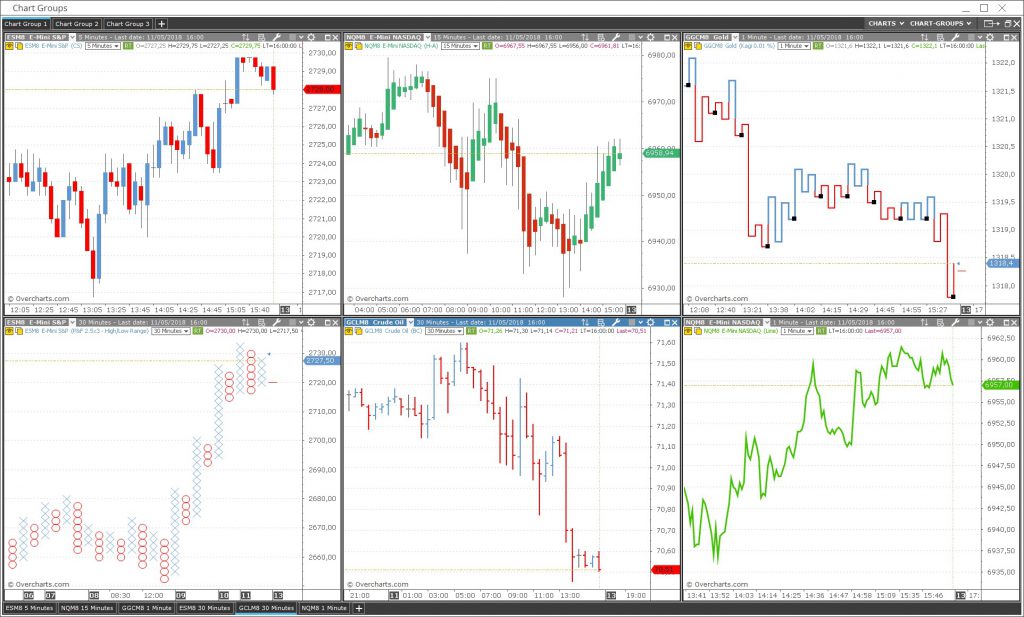The width and height of the screenshot is (1024, 617).
Task: Select the GCLM8 30 Minutes tab at the bottom
Action: (x=262, y=606)
